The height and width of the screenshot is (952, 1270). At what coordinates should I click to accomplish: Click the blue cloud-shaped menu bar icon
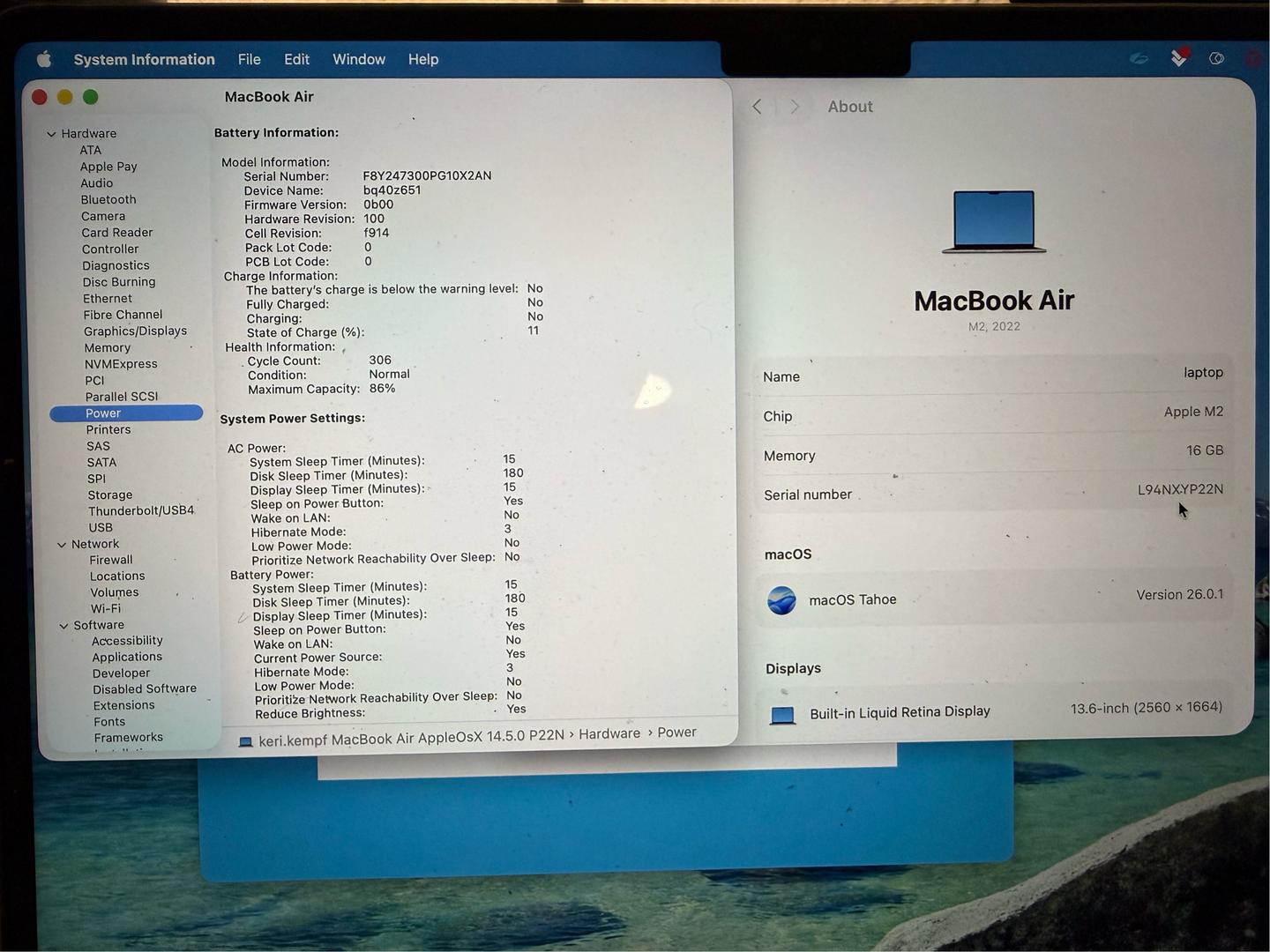point(1139,58)
